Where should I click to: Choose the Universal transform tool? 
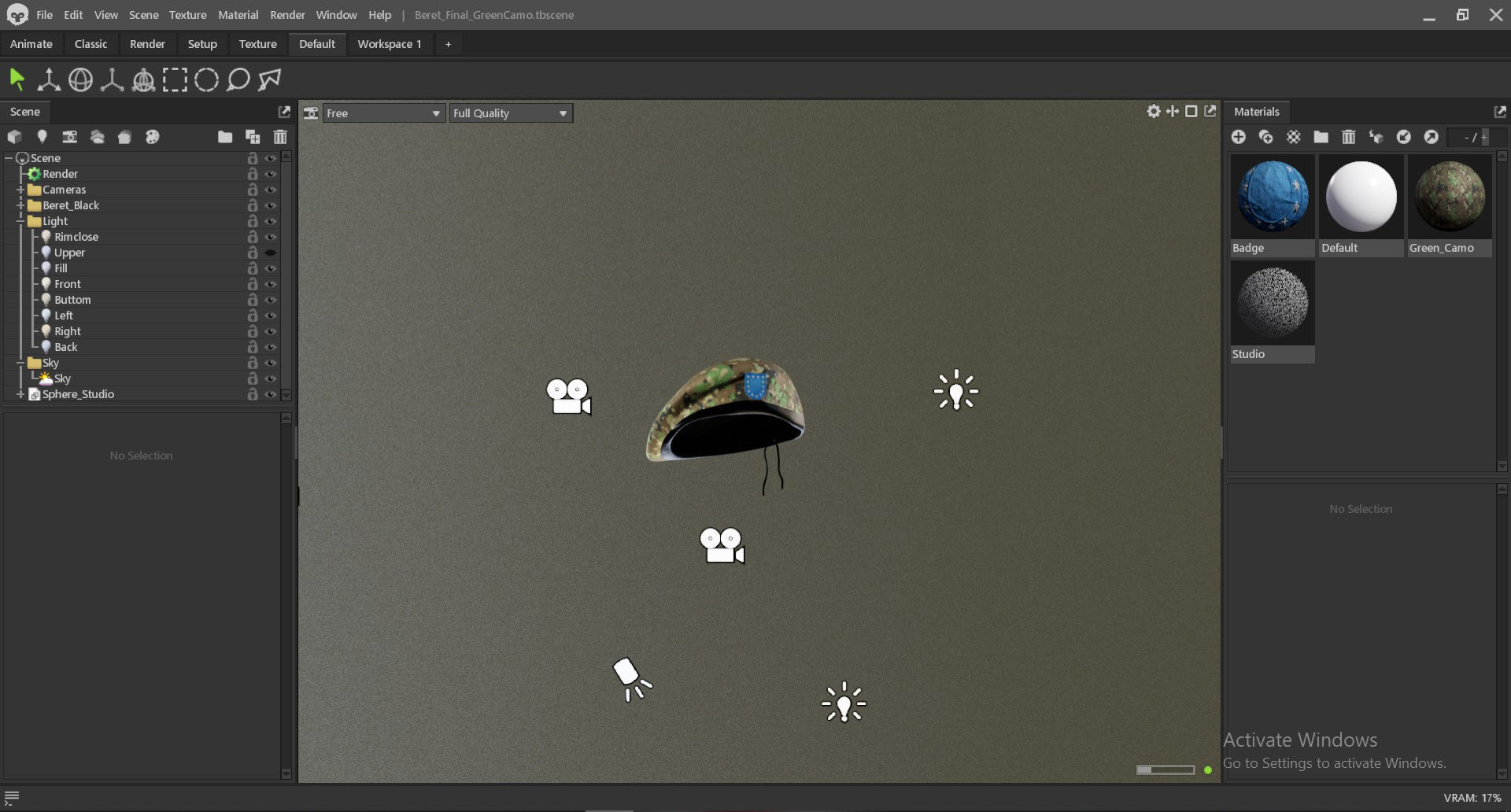click(x=143, y=79)
